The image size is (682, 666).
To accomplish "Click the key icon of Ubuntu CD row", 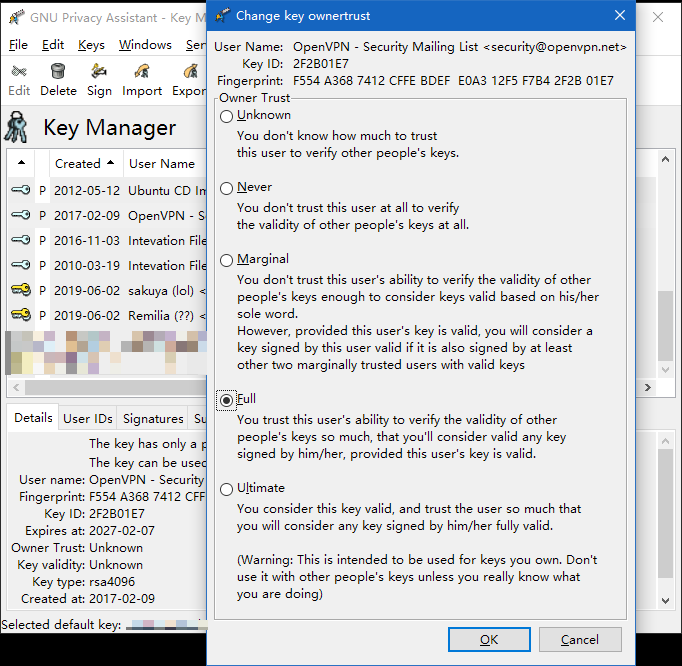I will click(x=20, y=190).
